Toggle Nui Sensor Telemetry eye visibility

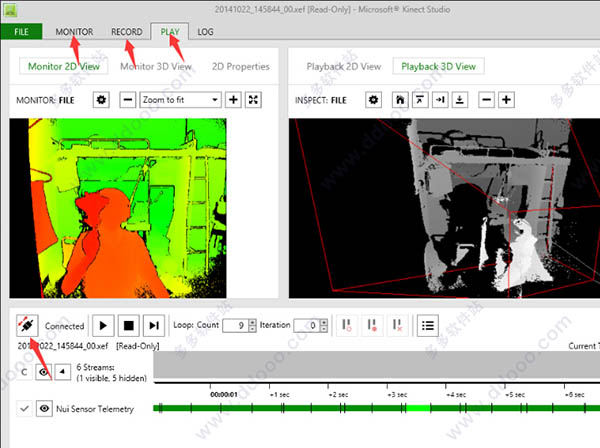point(44,409)
